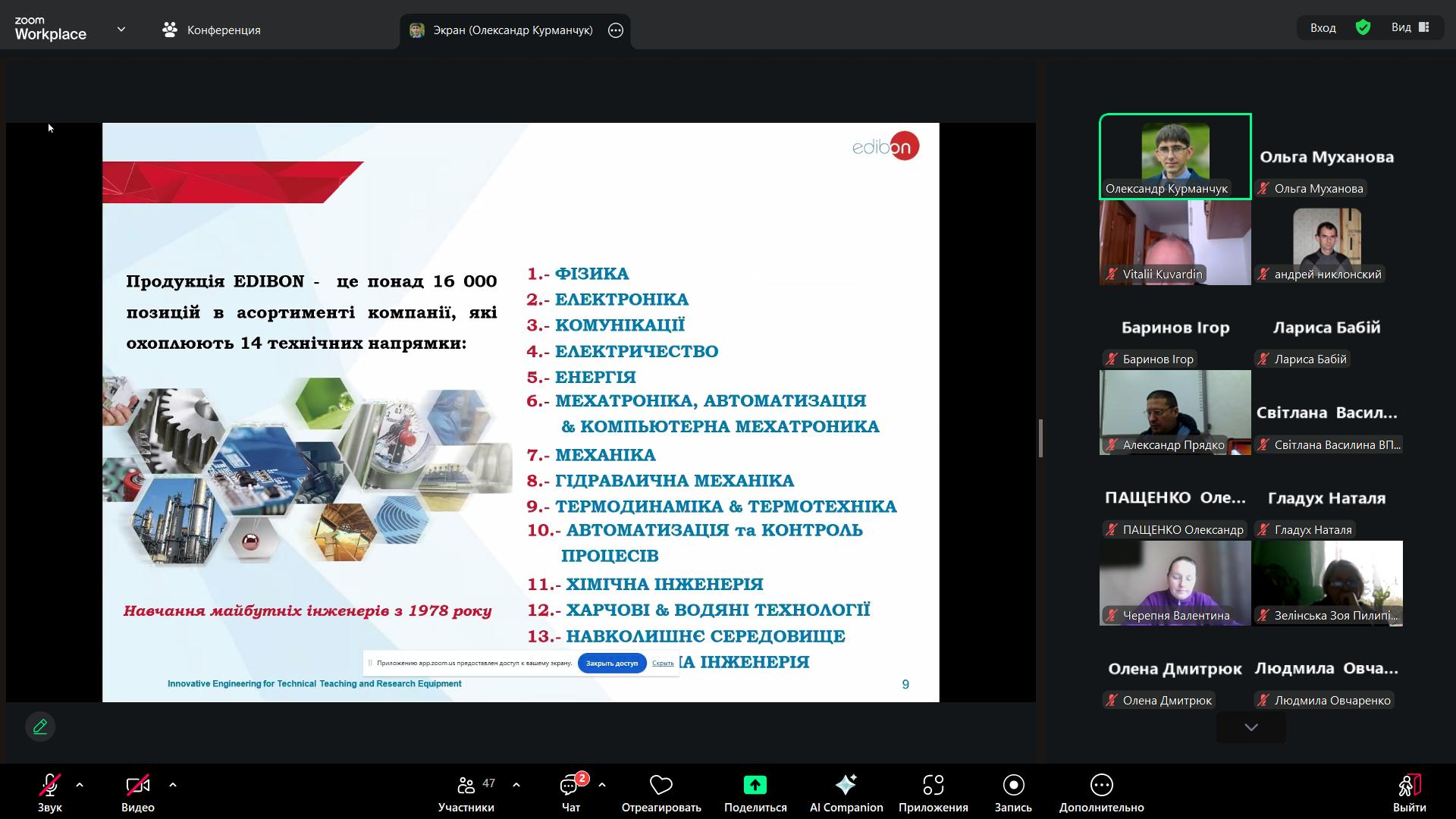1456x819 pixels.
Task: Unmute the microphone
Action: (x=49, y=786)
